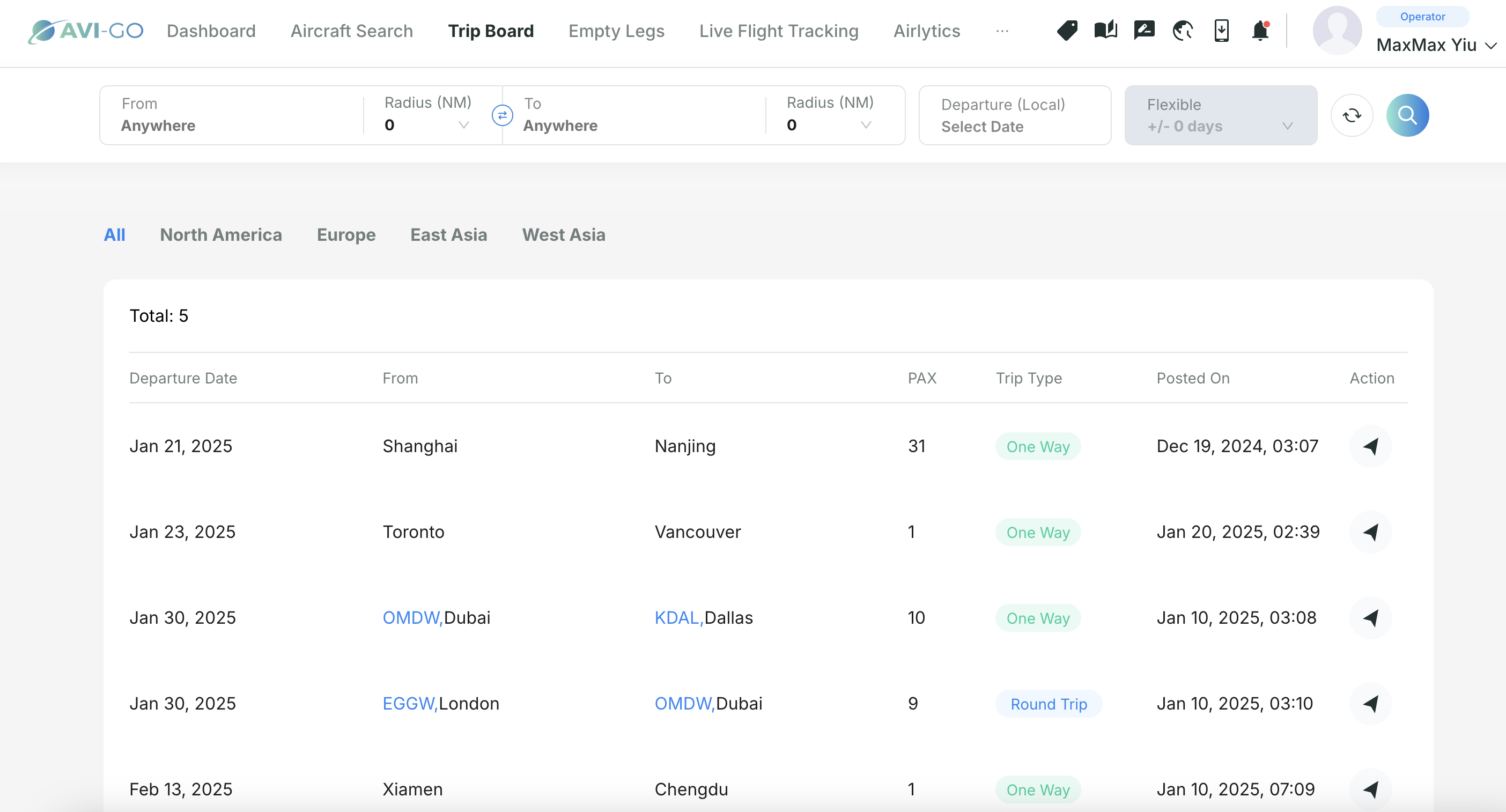This screenshot has width=1506, height=812.
Task: Click Departure Date column header
Action: [x=183, y=378]
